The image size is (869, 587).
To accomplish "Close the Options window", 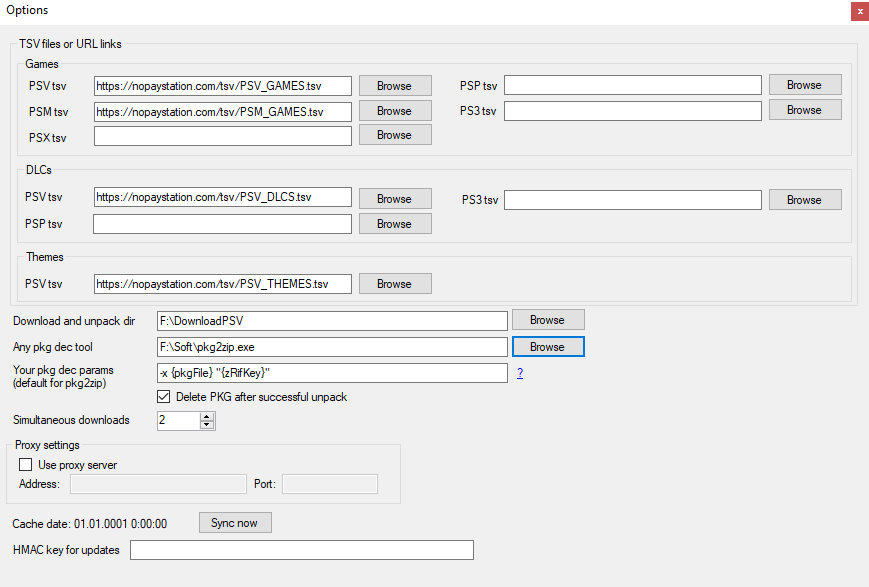I will [859, 11].
